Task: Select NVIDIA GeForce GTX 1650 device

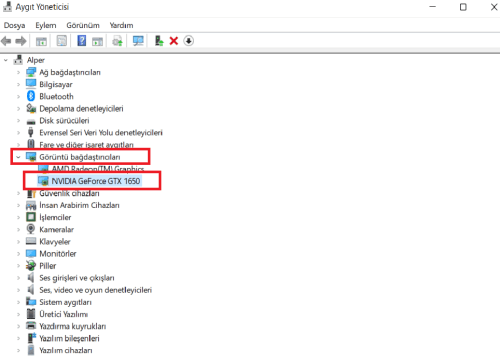Action: tap(96, 181)
